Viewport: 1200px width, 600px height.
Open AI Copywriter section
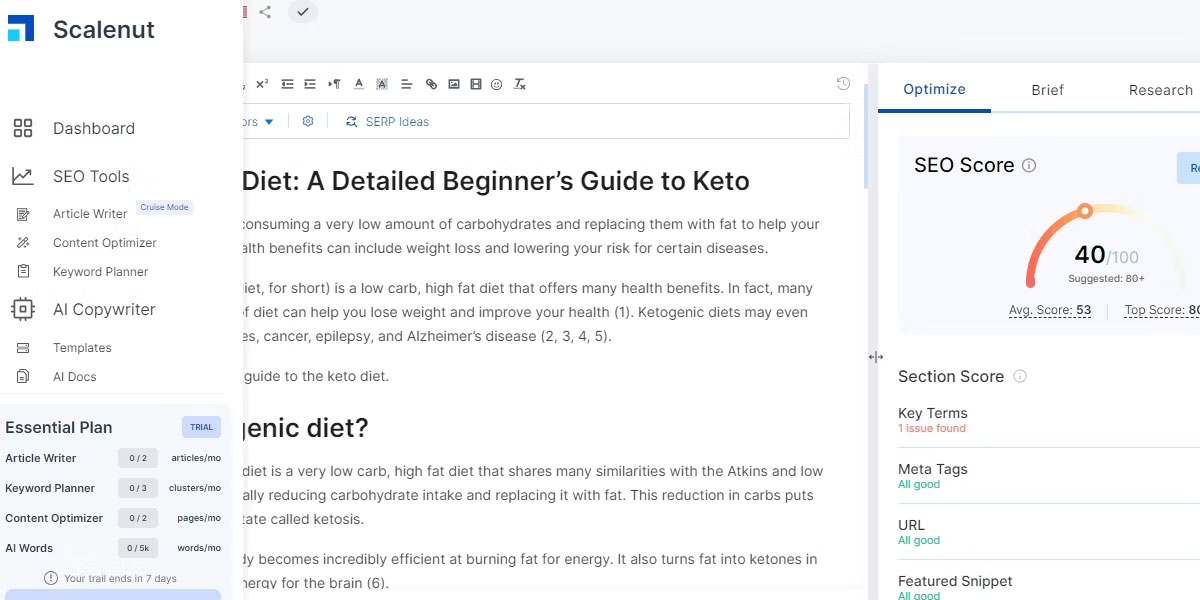pyautogui.click(x=104, y=309)
